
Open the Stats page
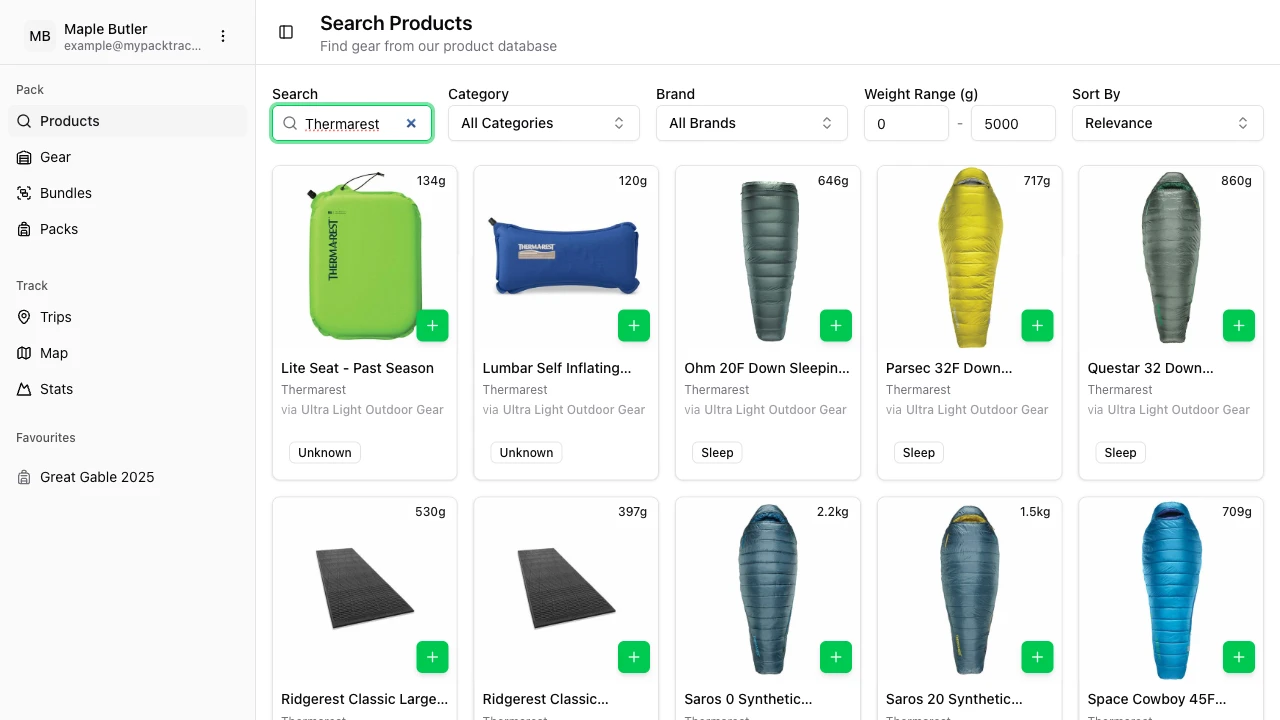coord(57,389)
